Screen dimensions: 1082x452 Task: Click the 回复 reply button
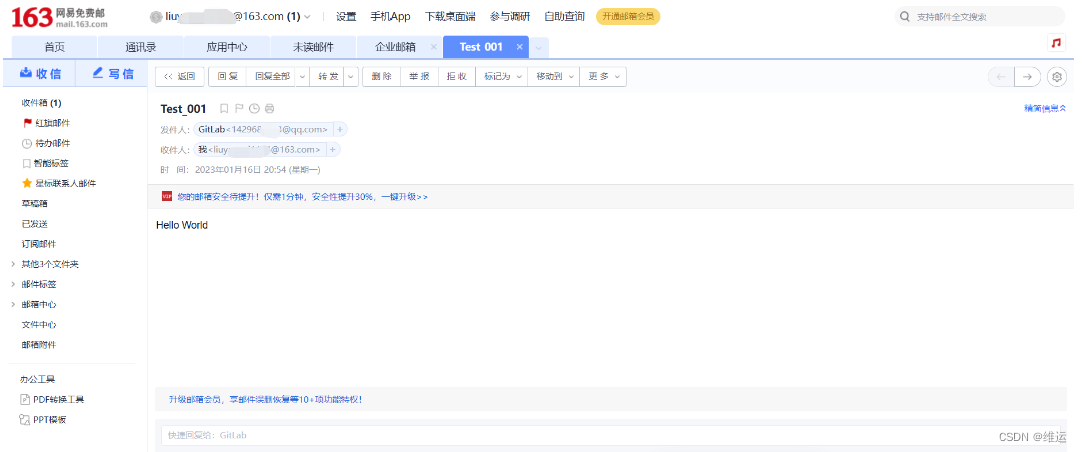[227, 77]
